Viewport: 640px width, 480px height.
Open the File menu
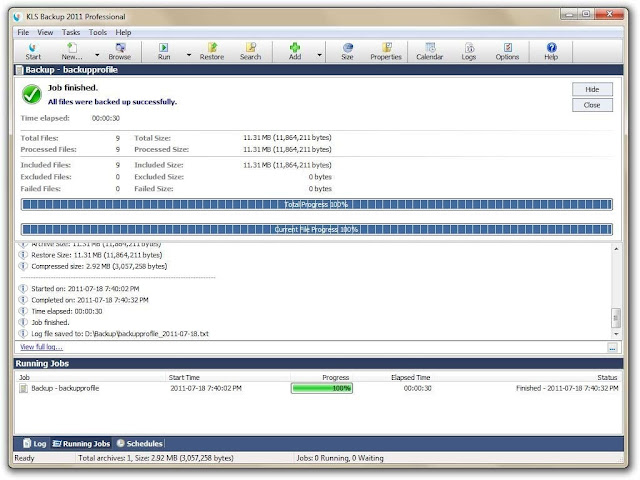click(x=23, y=32)
